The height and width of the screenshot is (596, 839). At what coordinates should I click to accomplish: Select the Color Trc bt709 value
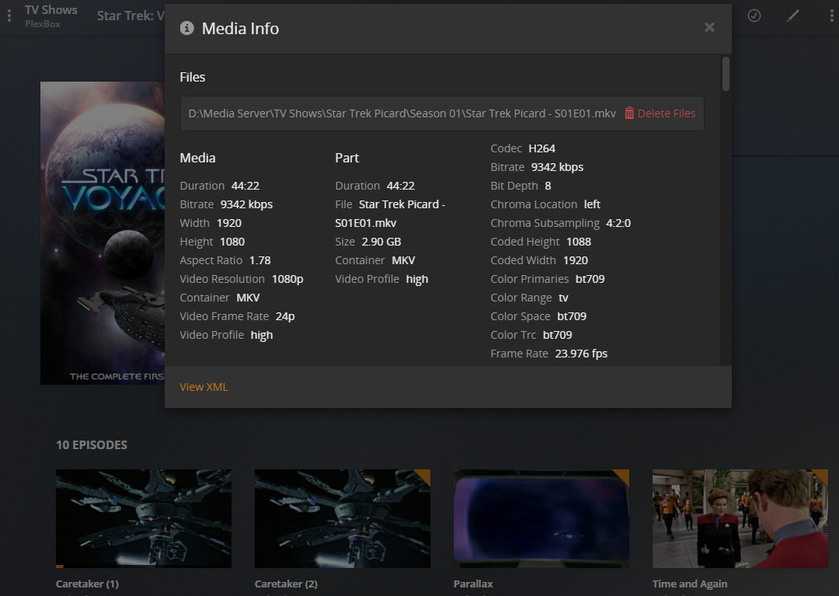(557, 335)
